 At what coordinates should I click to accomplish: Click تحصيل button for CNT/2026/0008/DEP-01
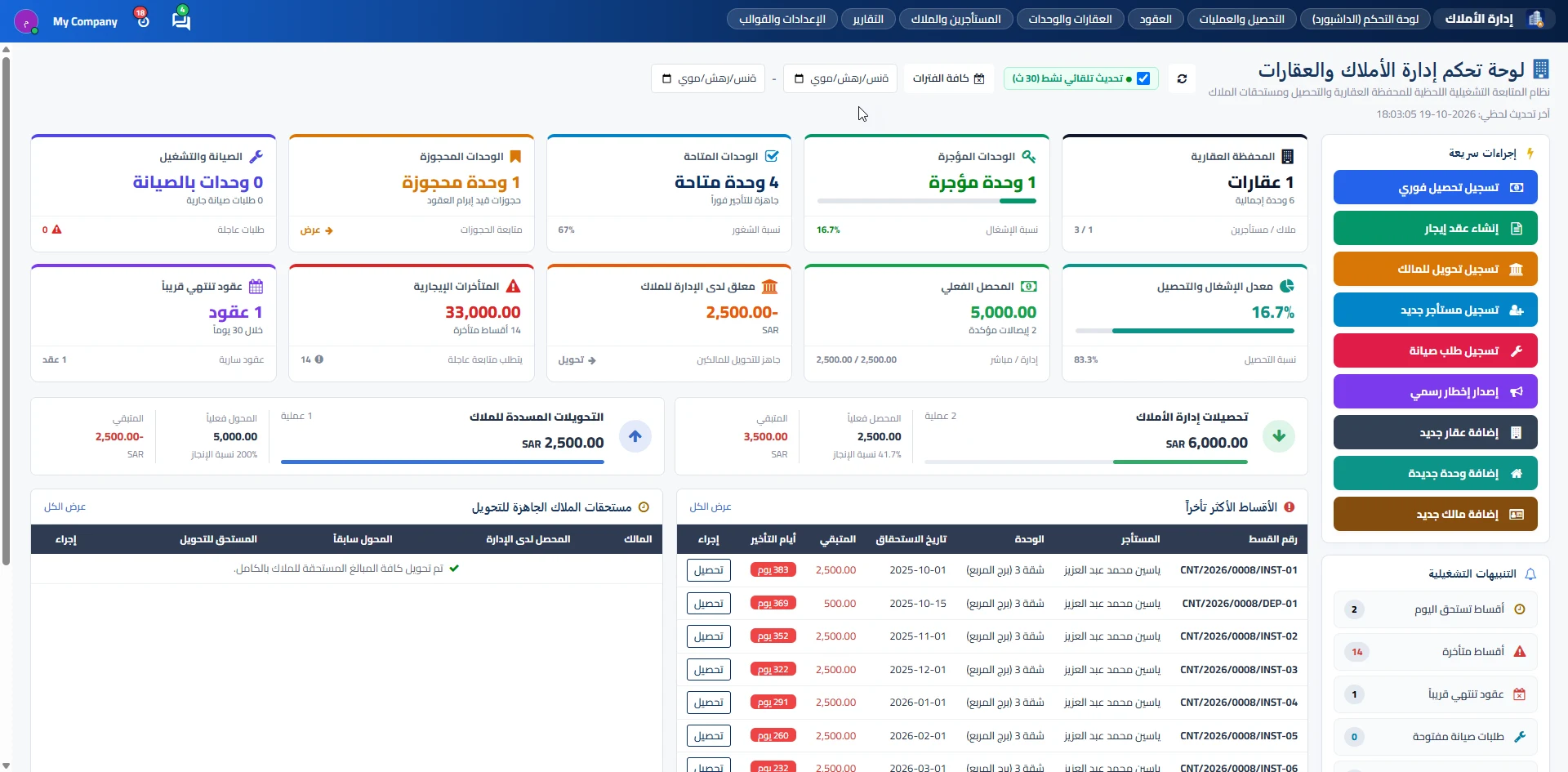pos(709,604)
